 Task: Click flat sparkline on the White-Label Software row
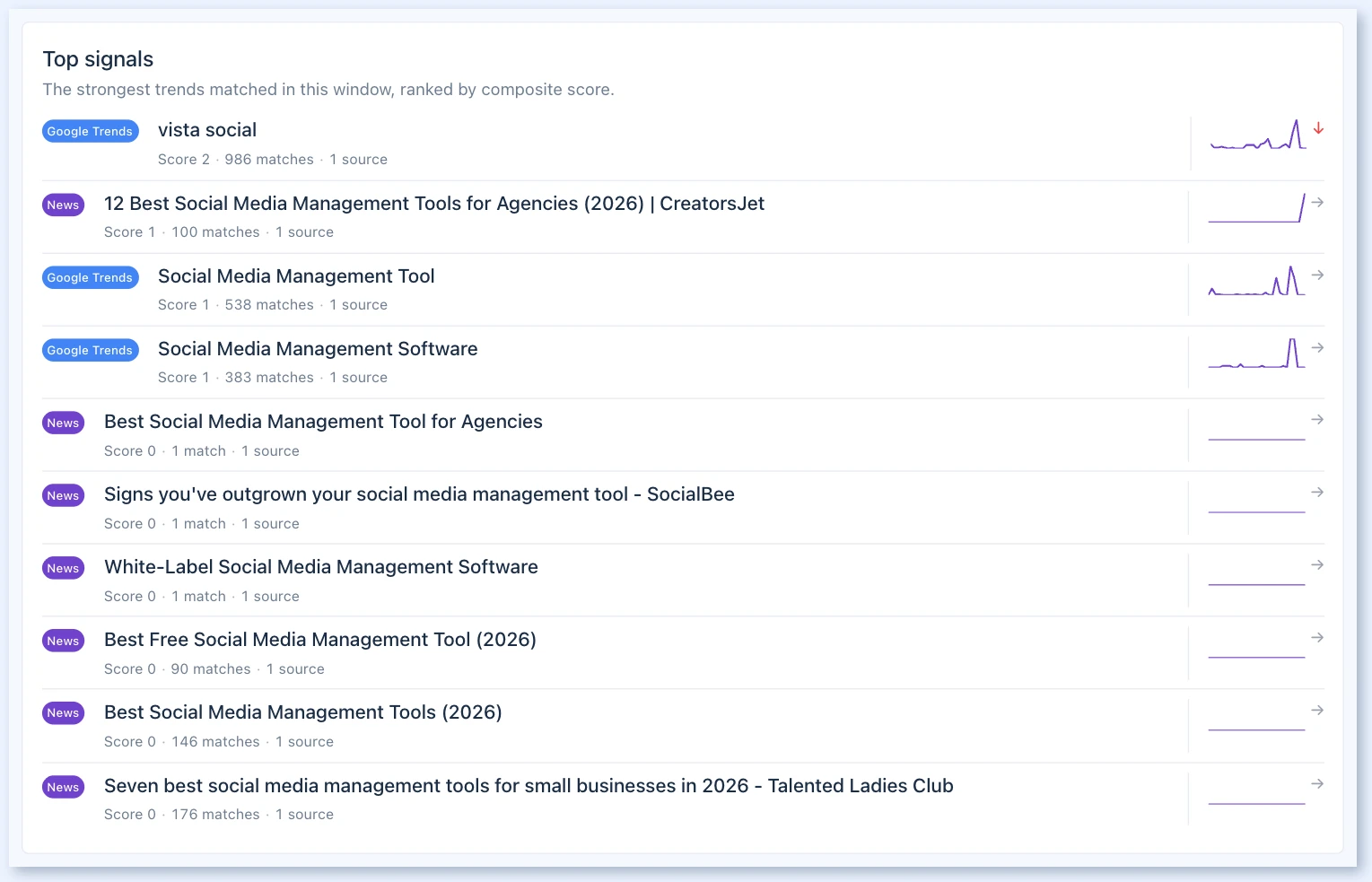tap(1257, 584)
